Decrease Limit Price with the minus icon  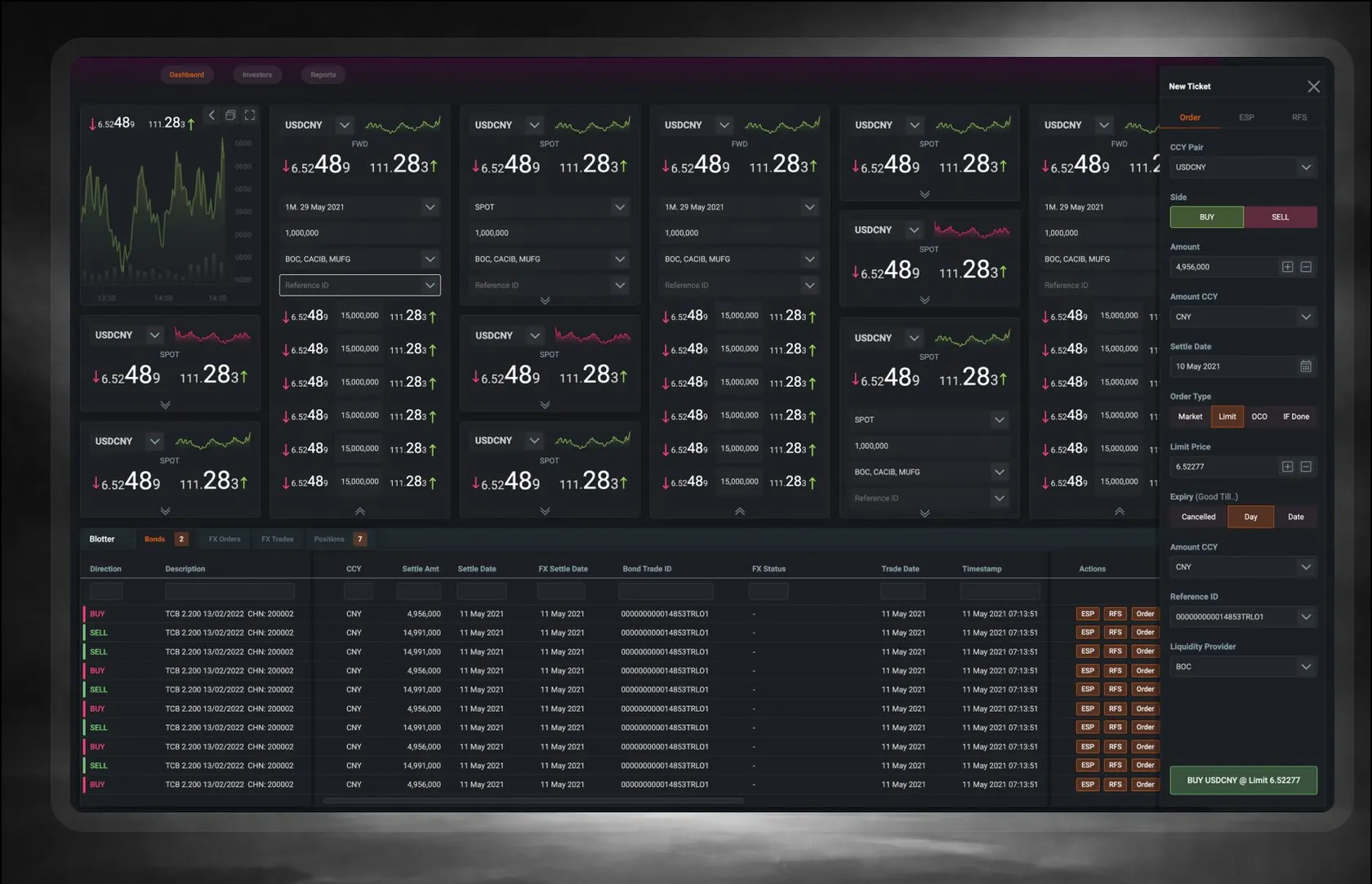click(x=1306, y=467)
